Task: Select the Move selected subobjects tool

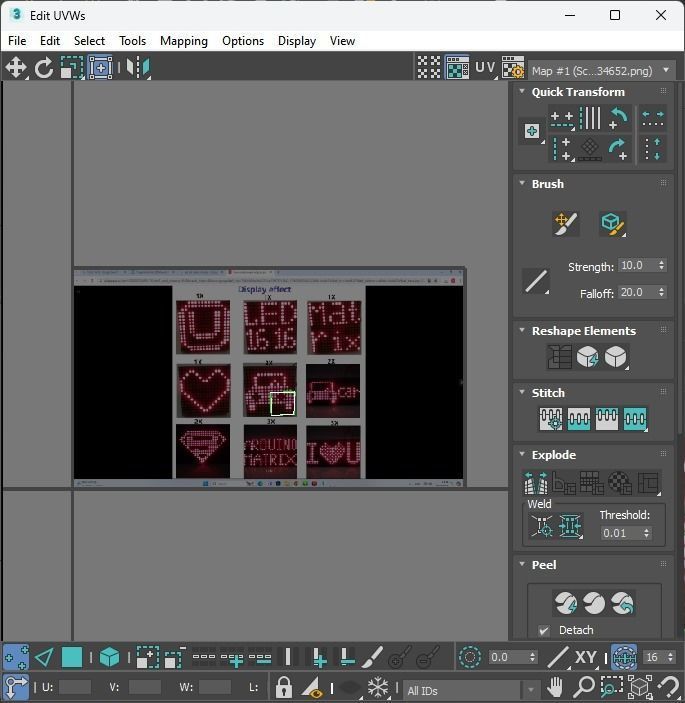Action: click(16, 68)
